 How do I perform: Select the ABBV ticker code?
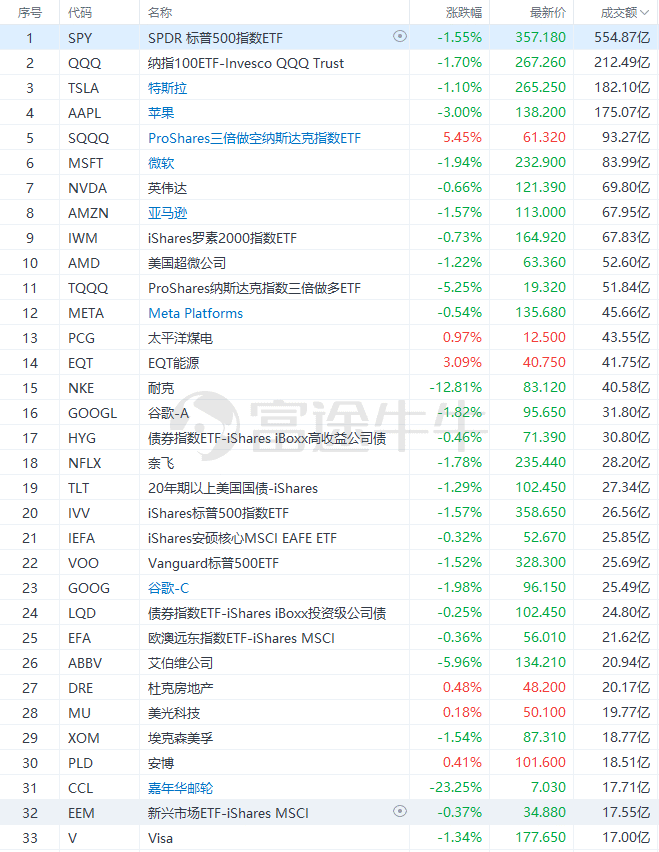85,663
